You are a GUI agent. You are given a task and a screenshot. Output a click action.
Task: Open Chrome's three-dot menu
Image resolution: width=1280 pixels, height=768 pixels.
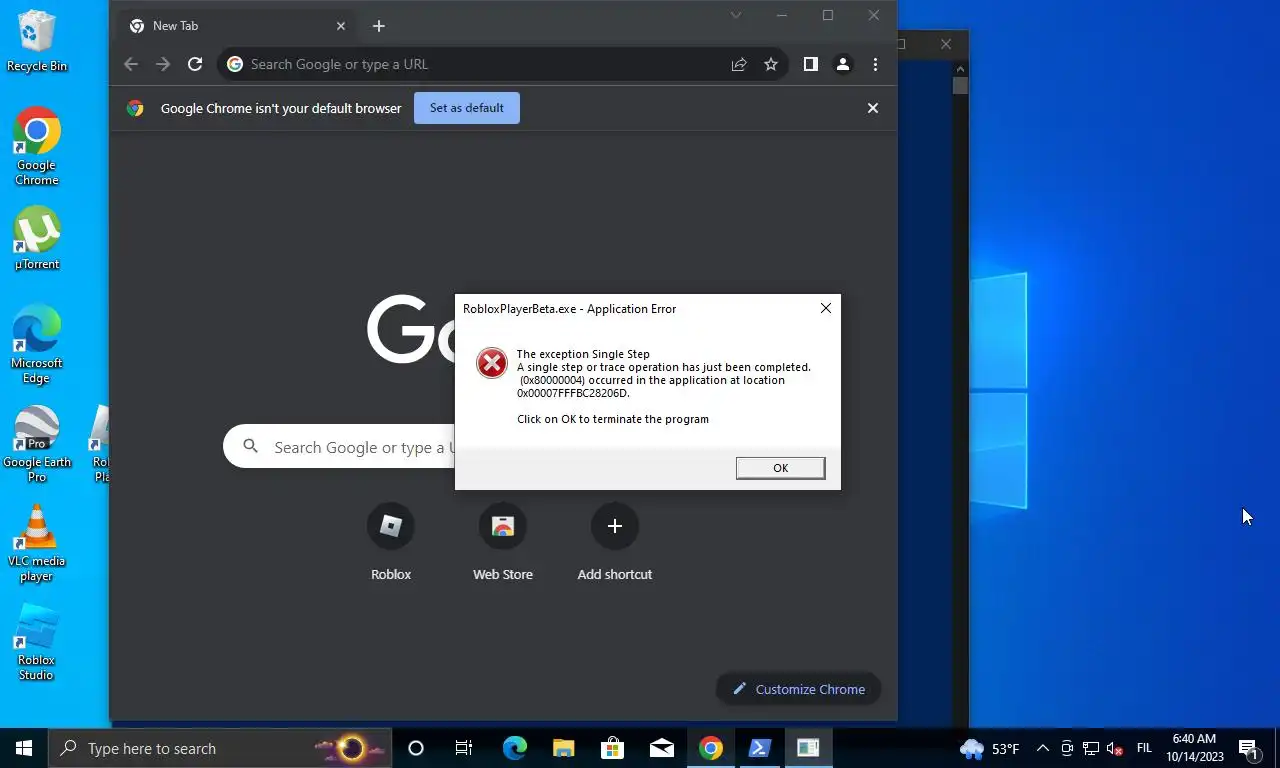pos(875,64)
